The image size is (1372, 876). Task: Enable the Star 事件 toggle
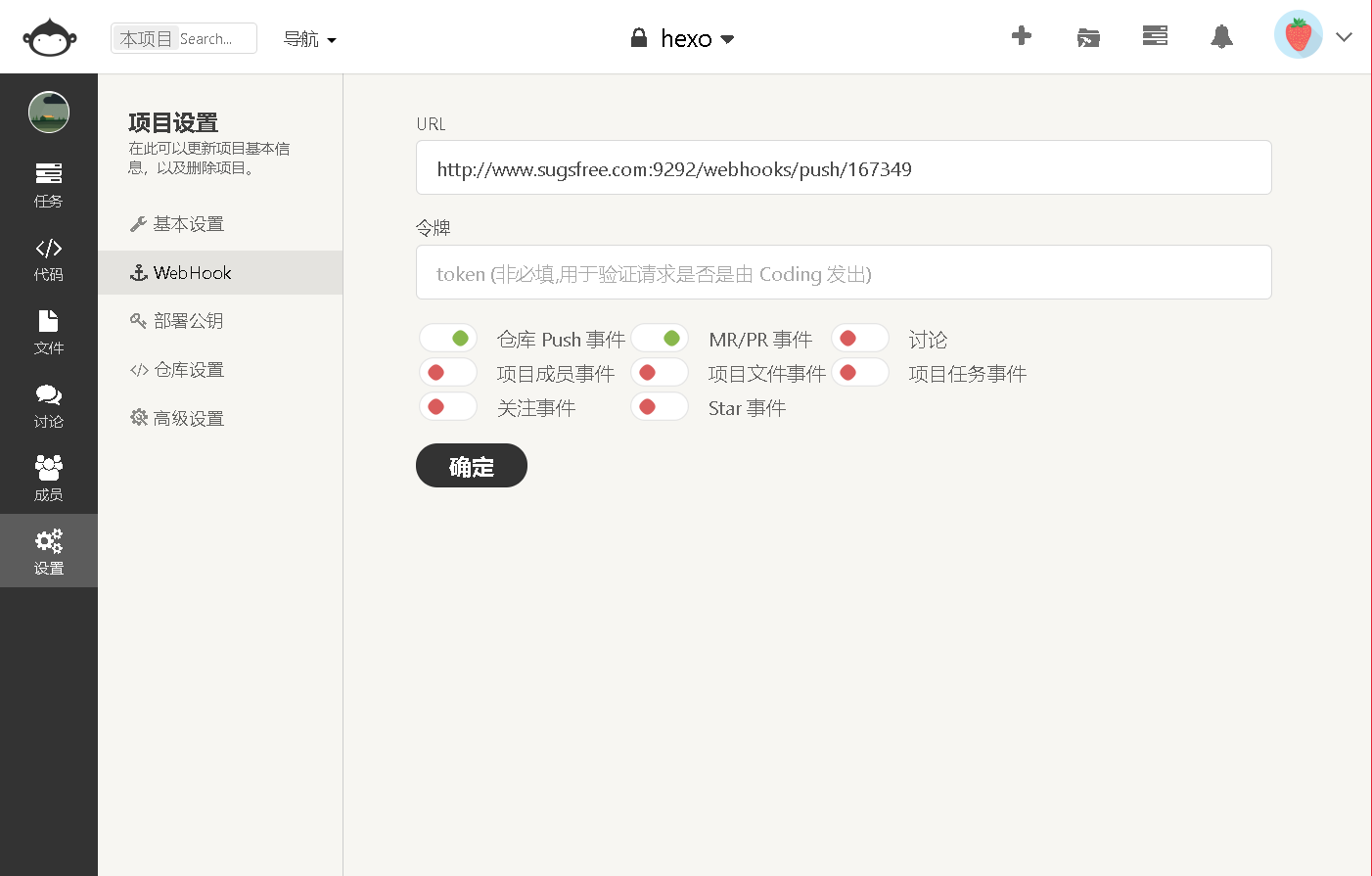point(660,407)
